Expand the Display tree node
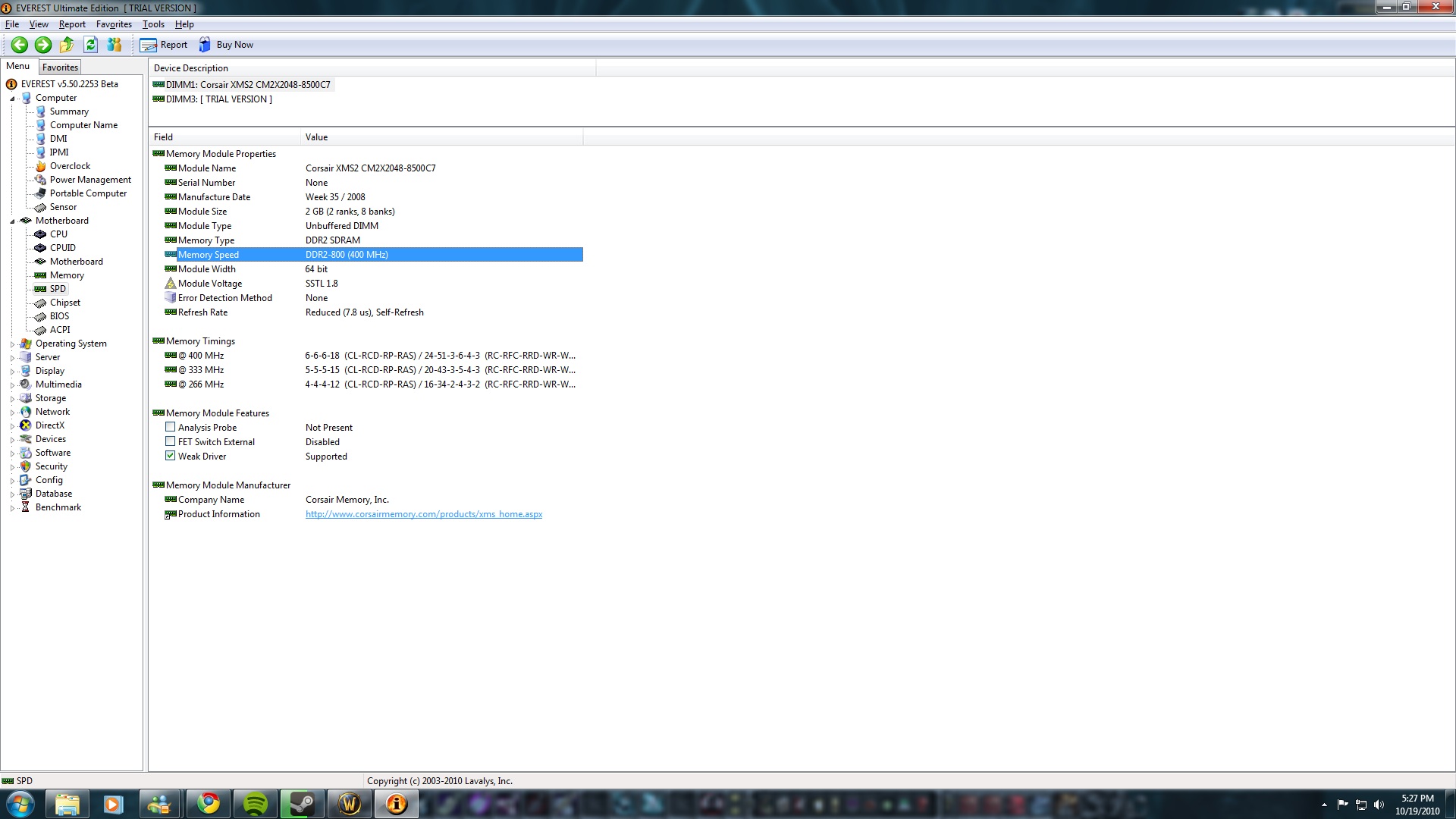Image resolution: width=1456 pixels, height=819 pixels. pos(12,372)
